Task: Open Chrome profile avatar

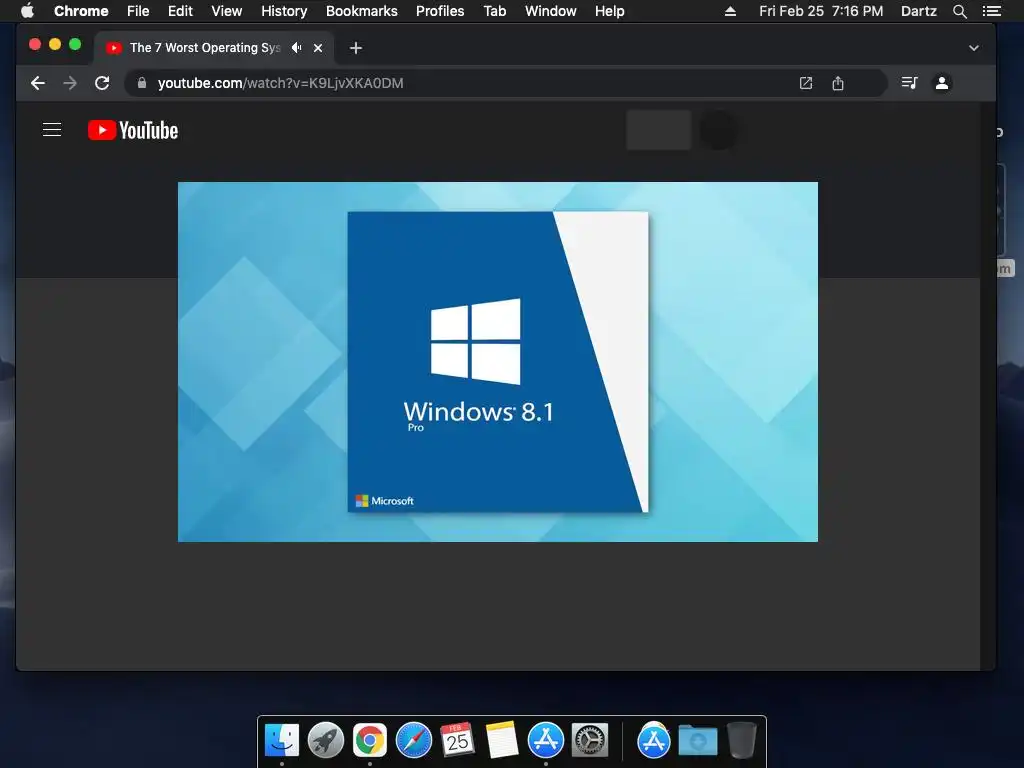Action: point(942,83)
